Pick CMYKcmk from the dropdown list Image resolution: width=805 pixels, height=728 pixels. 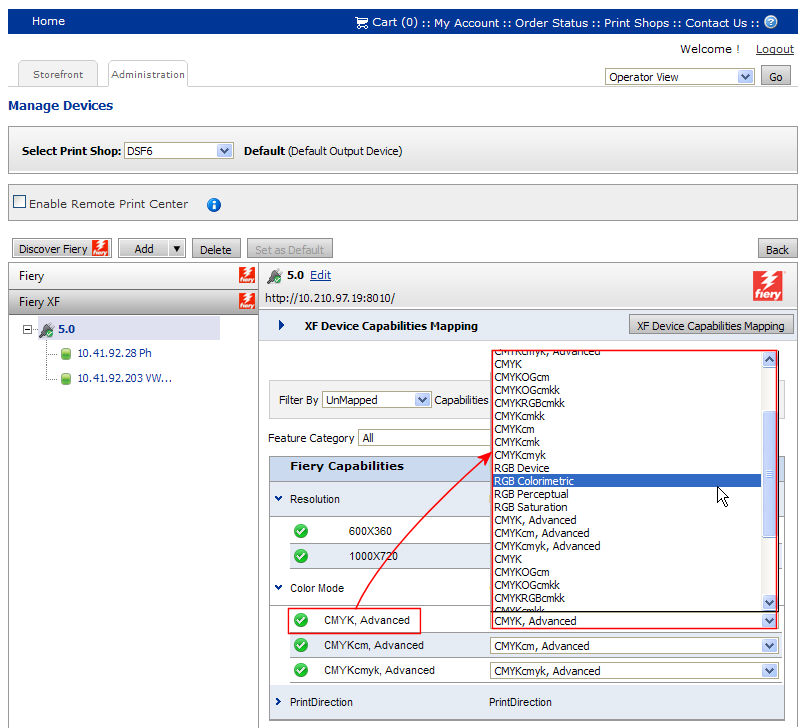coord(627,442)
